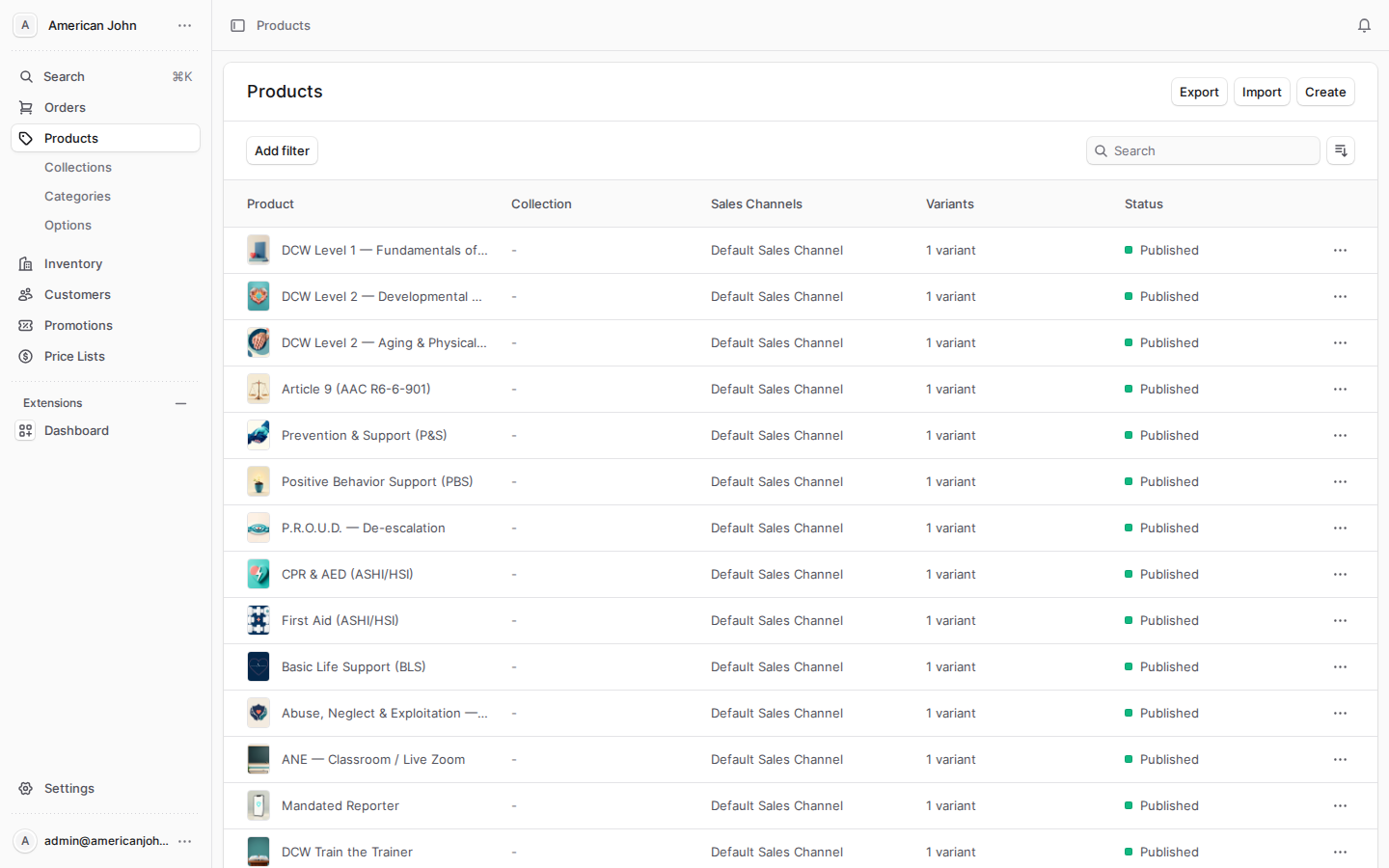This screenshot has height=868, width=1389.
Task: Open row actions for Positive Behavior Support (PBS)
Action: pos(1340,482)
